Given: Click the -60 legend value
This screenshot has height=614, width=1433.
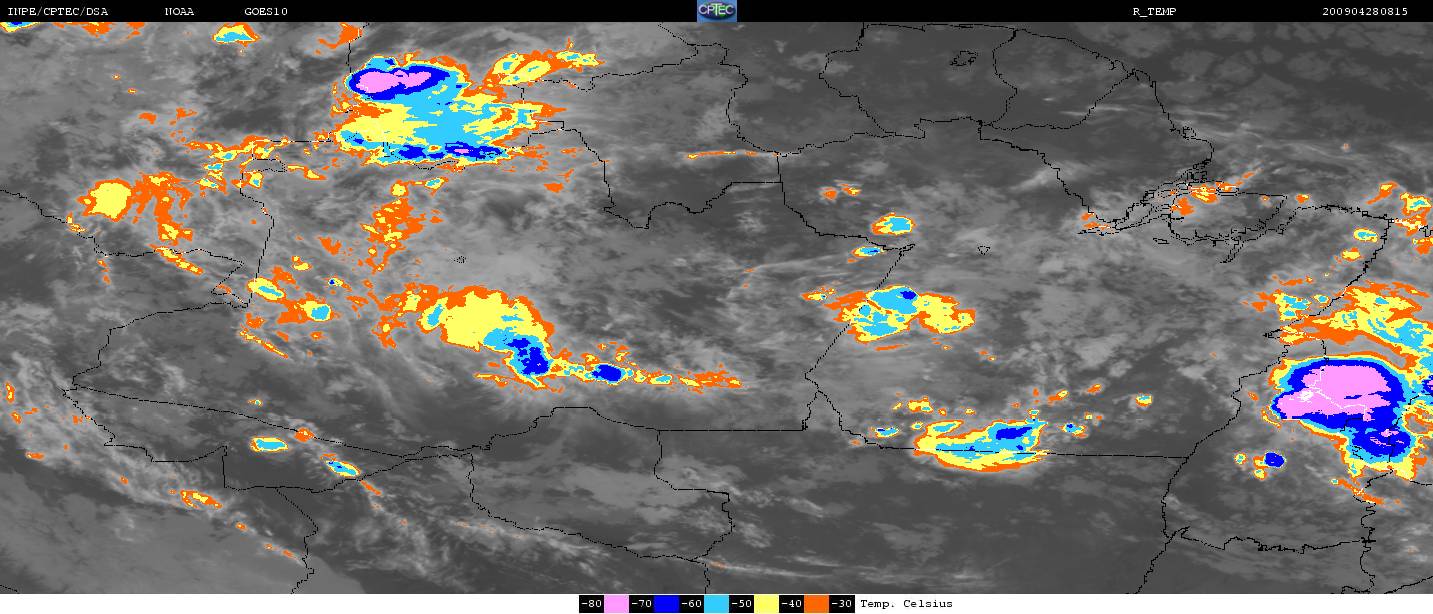Looking at the screenshot, I should click(691, 604).
